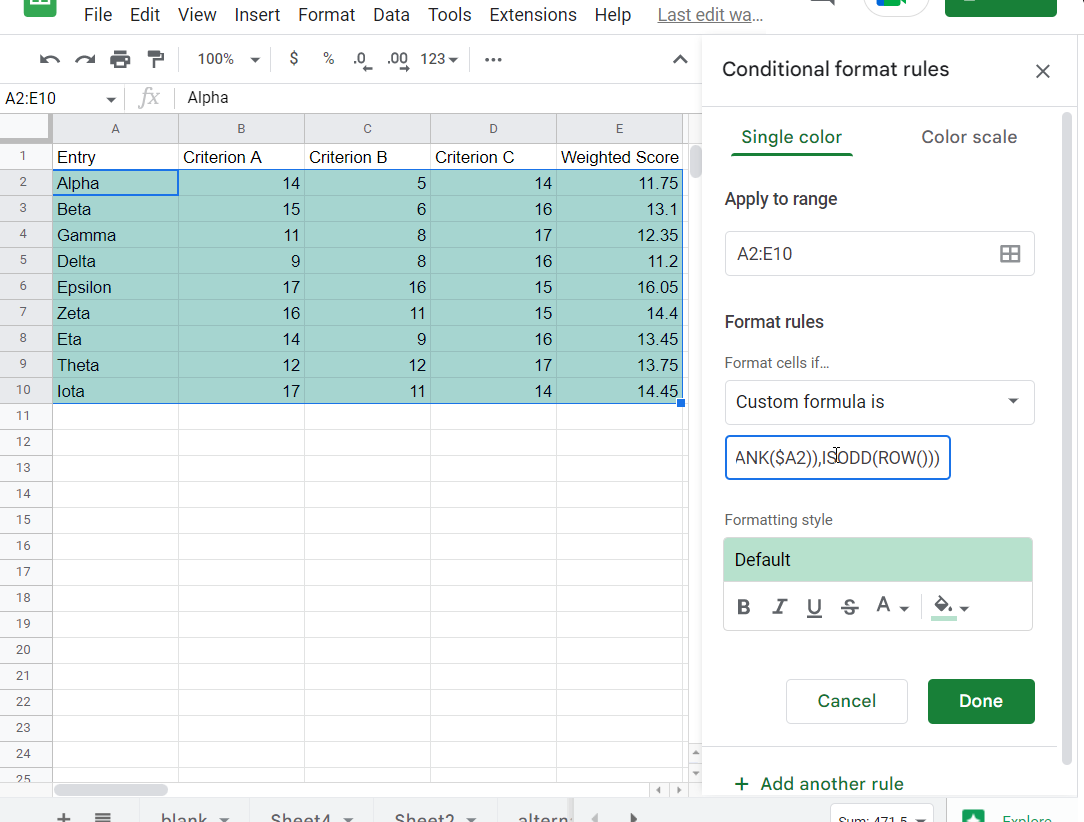Format as currency with dollar icon

(x=294, y=59)
